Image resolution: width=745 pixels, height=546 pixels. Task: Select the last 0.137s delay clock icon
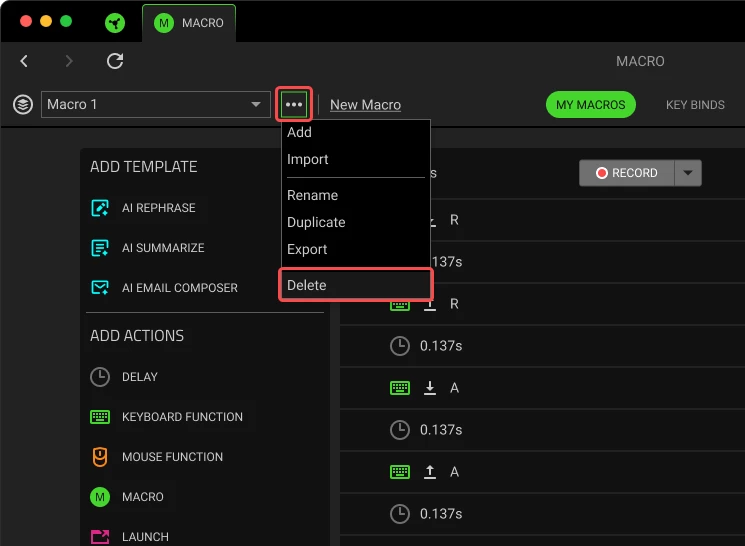[x=400, y=514]
